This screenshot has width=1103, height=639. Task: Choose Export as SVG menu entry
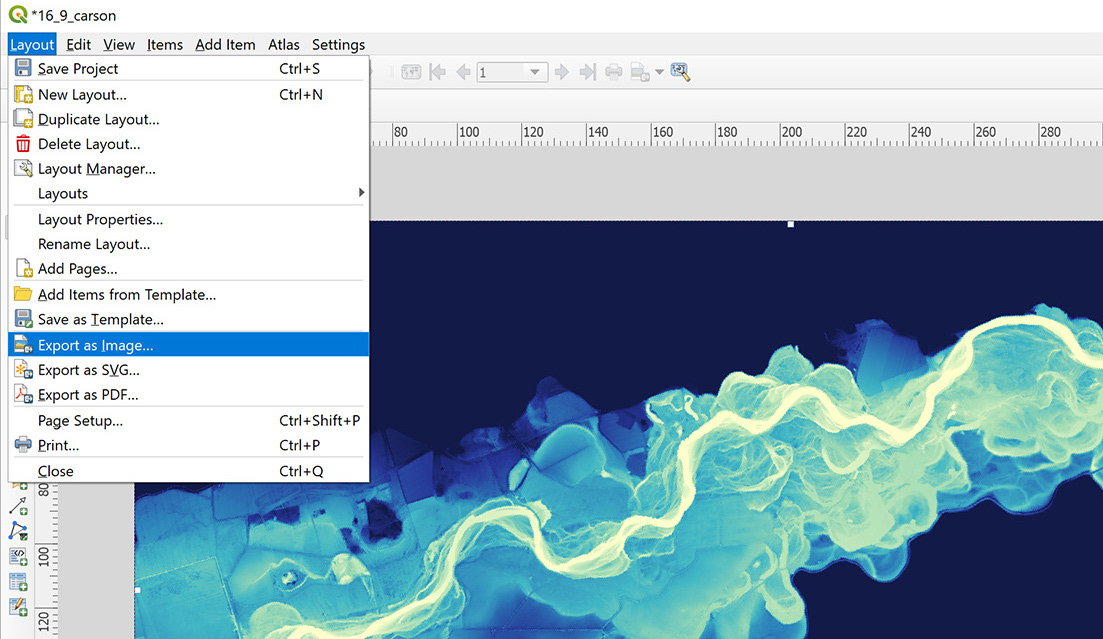point(189,370)
